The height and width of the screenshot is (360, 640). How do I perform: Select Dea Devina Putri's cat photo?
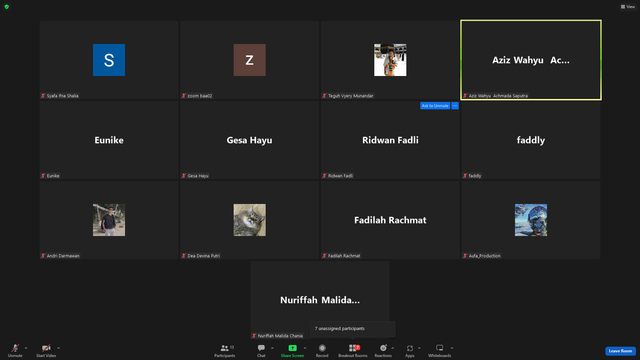pos(249,220)
